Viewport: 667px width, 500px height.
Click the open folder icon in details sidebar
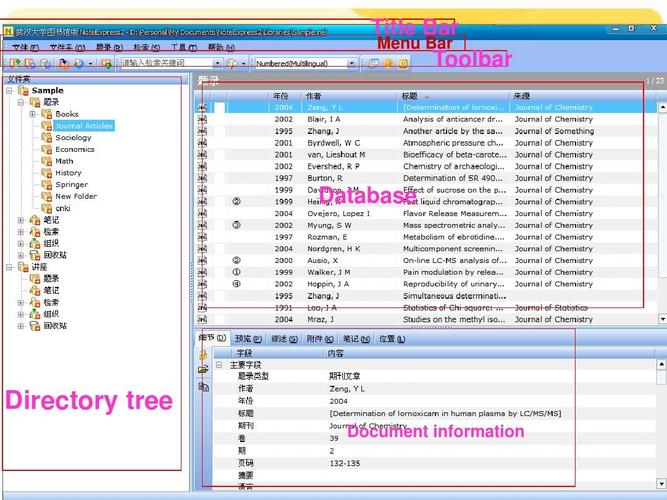click(203, 369)
